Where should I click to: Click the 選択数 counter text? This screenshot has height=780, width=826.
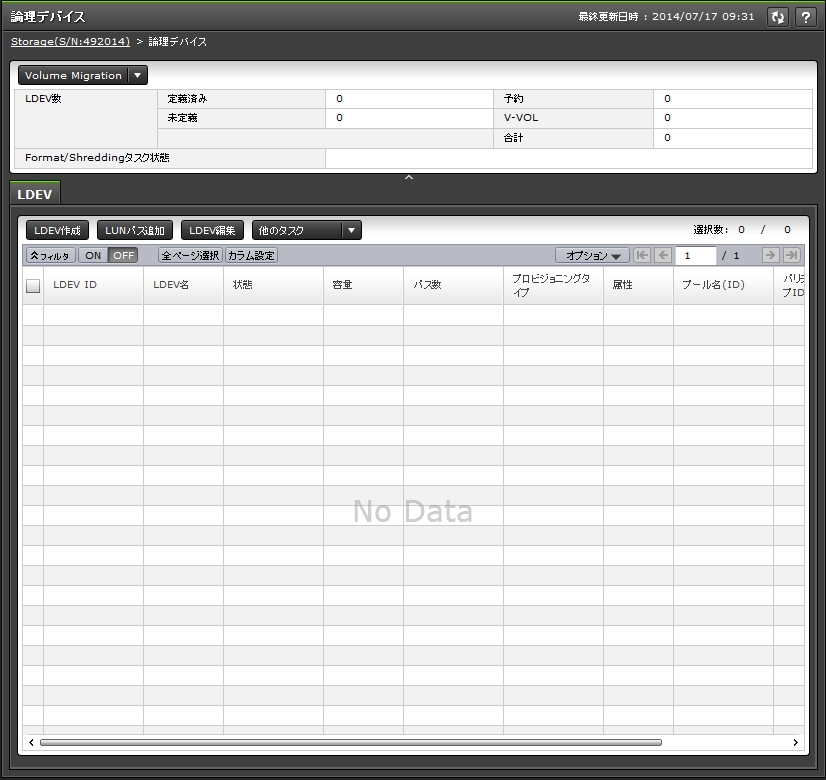click(742, 230)
